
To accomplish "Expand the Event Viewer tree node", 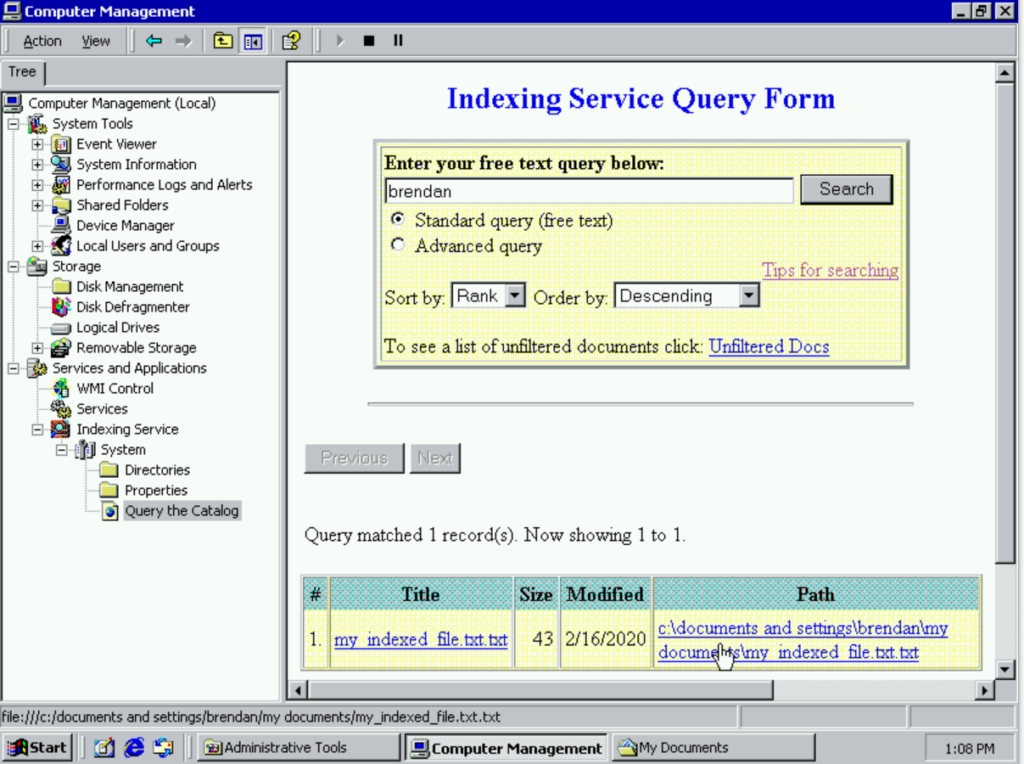I will click(x=37, y=143).
